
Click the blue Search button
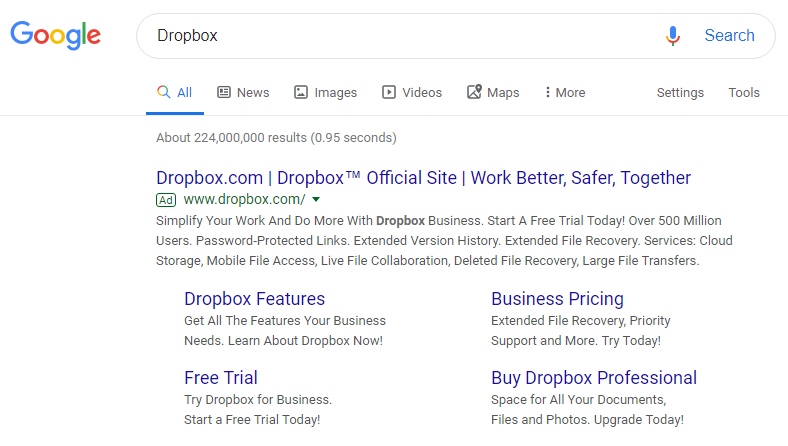[x=729, y=35]
